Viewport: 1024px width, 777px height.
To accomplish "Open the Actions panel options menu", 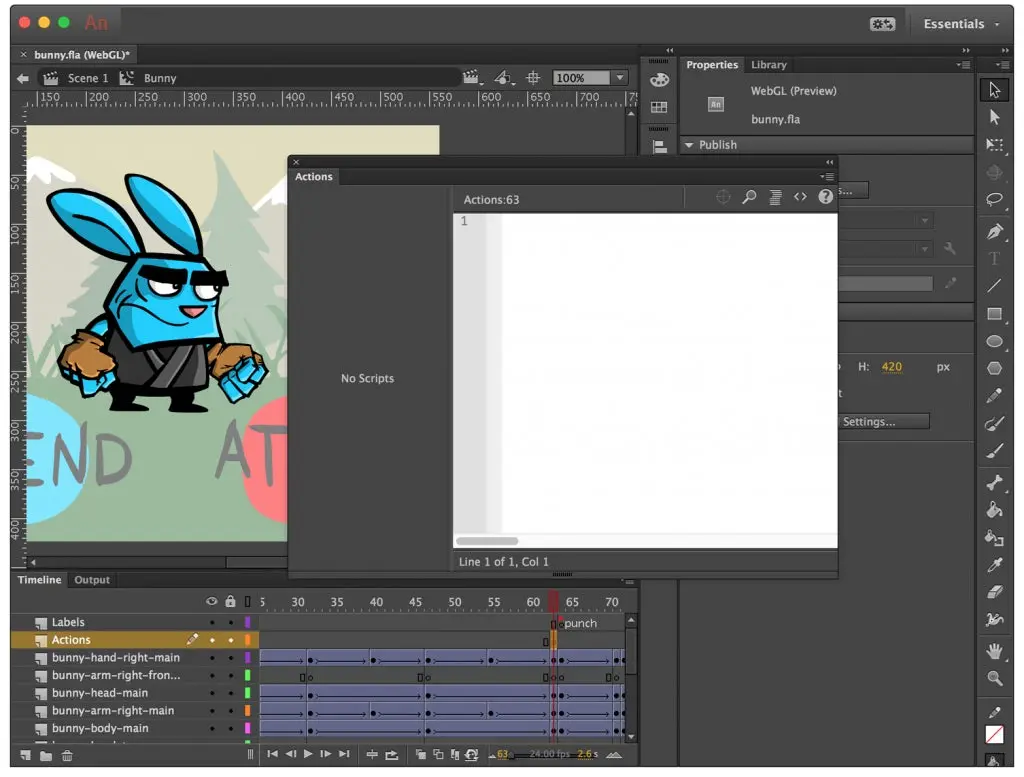I will point(827,177).
